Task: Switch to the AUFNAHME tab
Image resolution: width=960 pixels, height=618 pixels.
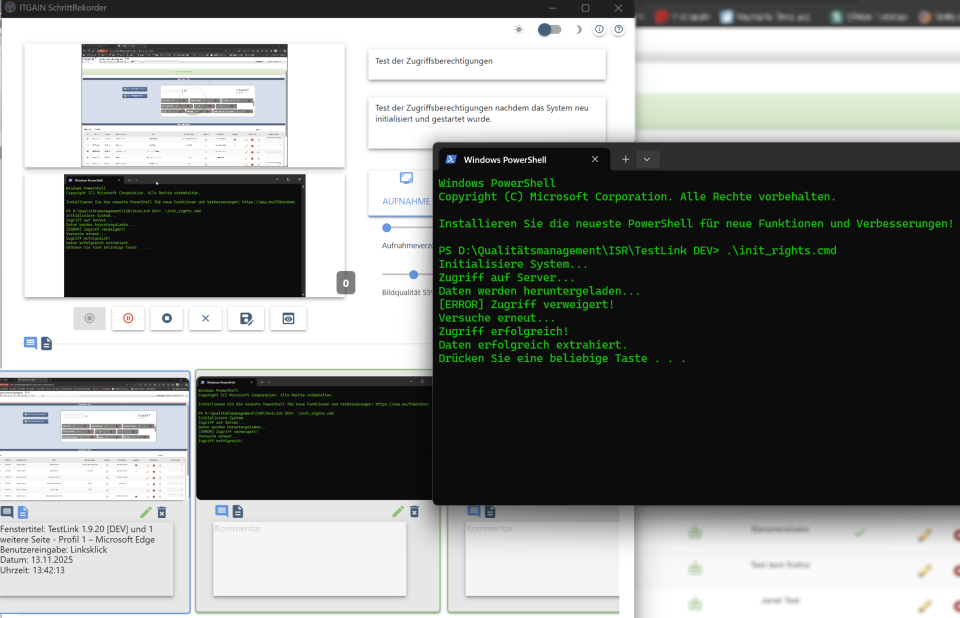Action: pyautogui.click(x=406, y=189)
